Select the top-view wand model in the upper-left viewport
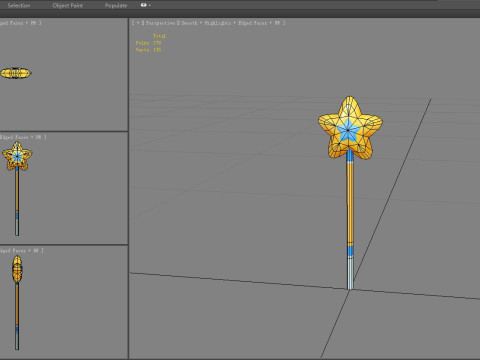480x360 pixels. [15, 73]
